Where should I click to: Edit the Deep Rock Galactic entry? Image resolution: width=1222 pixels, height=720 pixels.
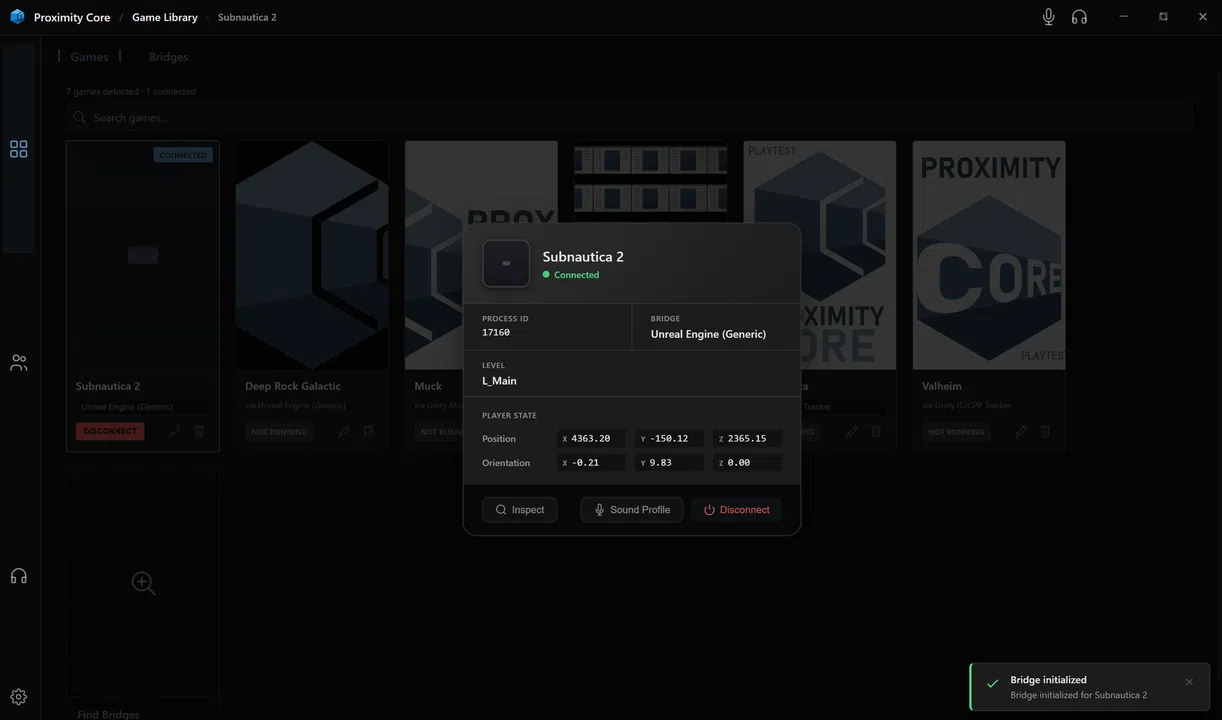(x=343, y=432)
